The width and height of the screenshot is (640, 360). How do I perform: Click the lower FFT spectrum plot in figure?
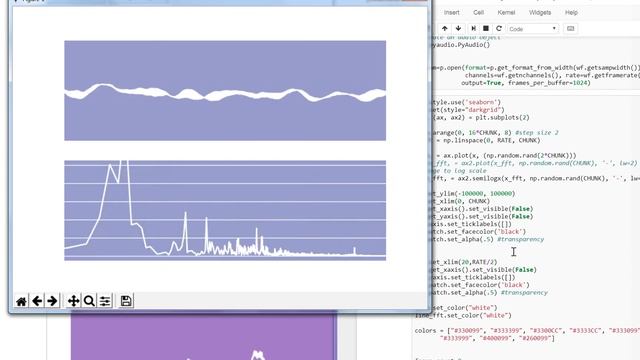[x=225, y=211]
